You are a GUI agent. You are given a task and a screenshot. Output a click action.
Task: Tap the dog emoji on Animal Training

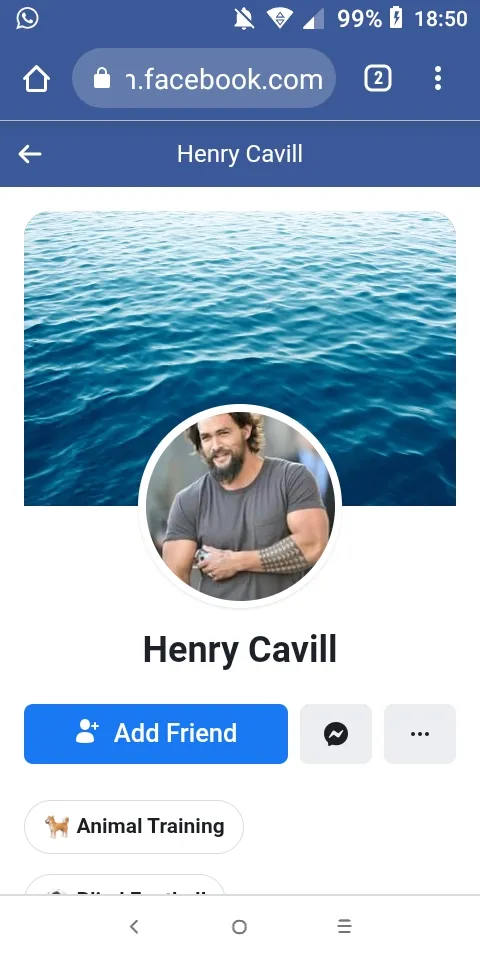pyautogui.click(x=56, y=827)
